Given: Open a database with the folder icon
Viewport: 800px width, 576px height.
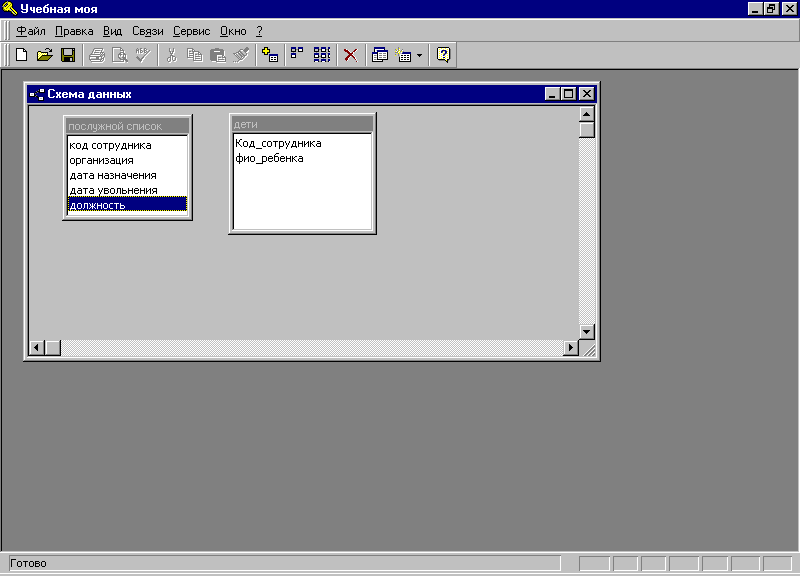Looking at the screenshot, I should tap(45, 55).
